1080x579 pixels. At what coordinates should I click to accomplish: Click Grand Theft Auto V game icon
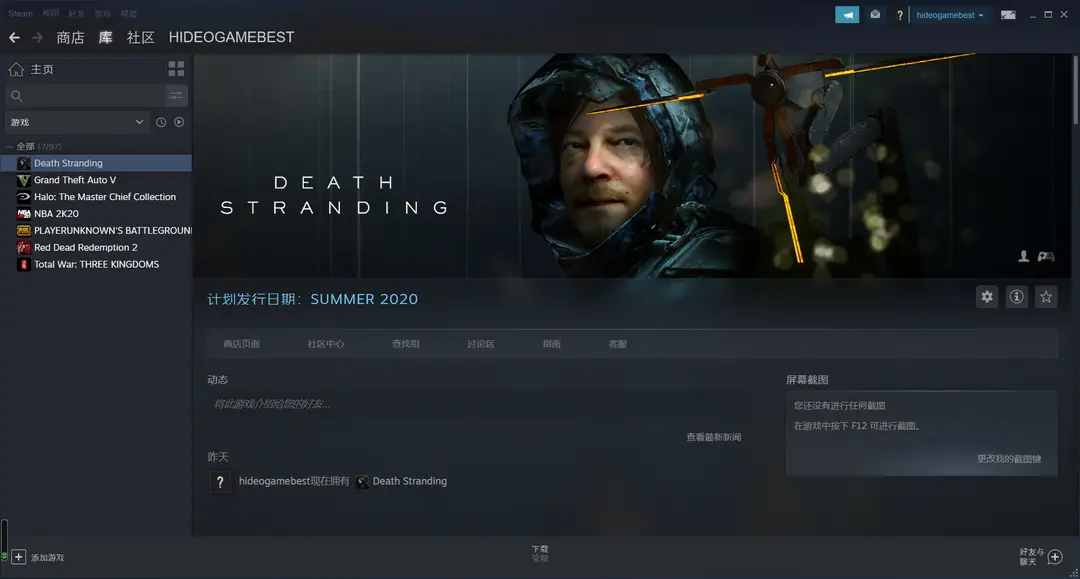[x=24, y=180]
